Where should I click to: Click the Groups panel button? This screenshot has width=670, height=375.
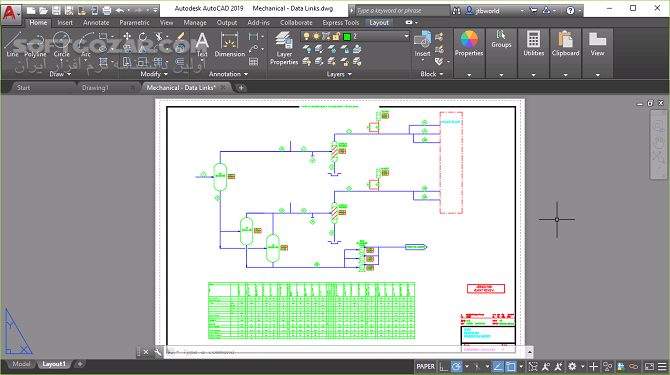pyautogui.click(x=501, y=44)
